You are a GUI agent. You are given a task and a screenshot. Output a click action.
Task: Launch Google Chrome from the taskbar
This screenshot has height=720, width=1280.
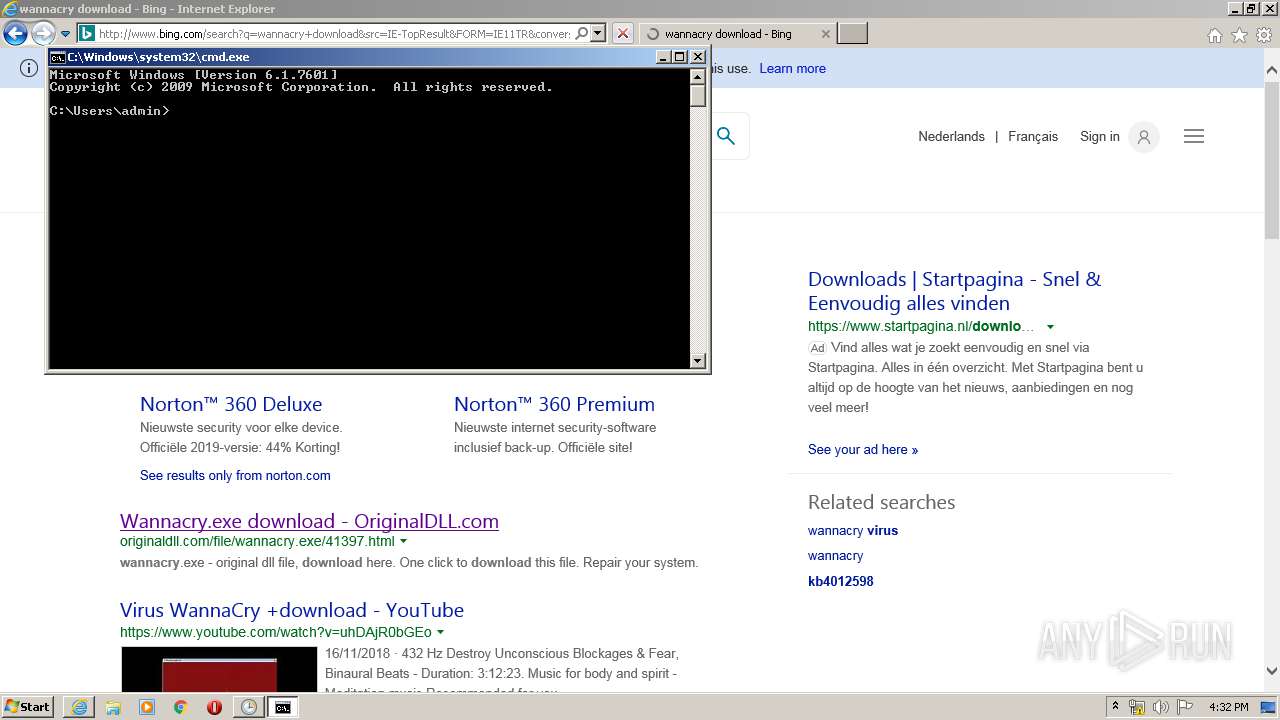coord(180,707)
